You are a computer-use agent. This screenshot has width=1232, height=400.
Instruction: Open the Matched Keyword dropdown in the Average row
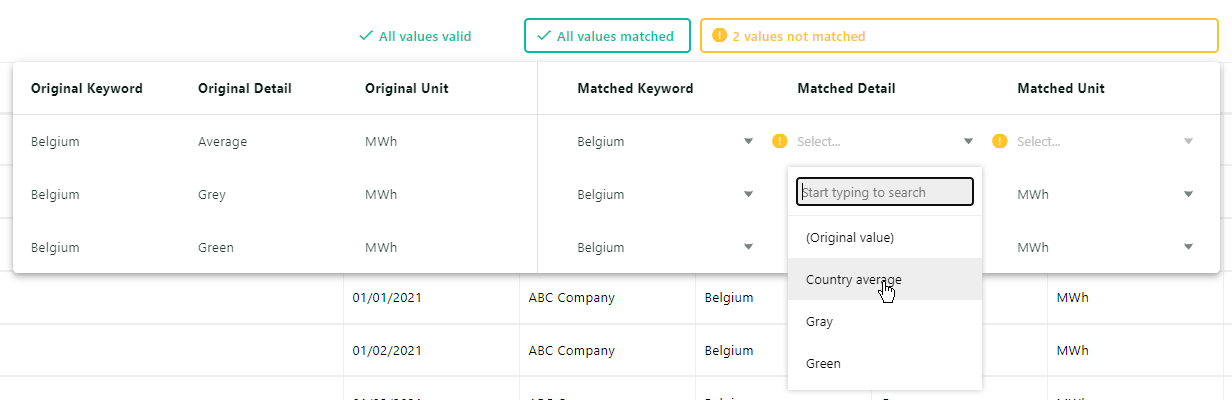[x=748, y=142]
